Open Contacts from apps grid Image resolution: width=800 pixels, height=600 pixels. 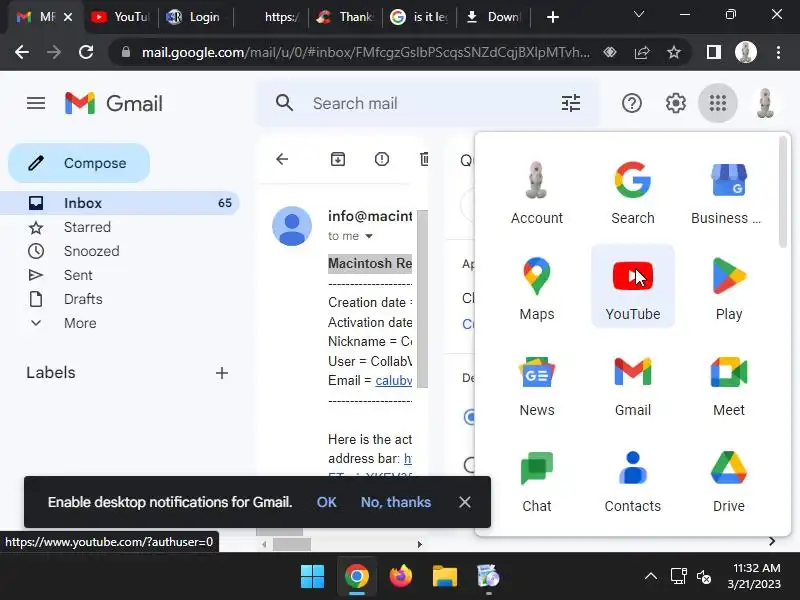click(x=633, y=479)
